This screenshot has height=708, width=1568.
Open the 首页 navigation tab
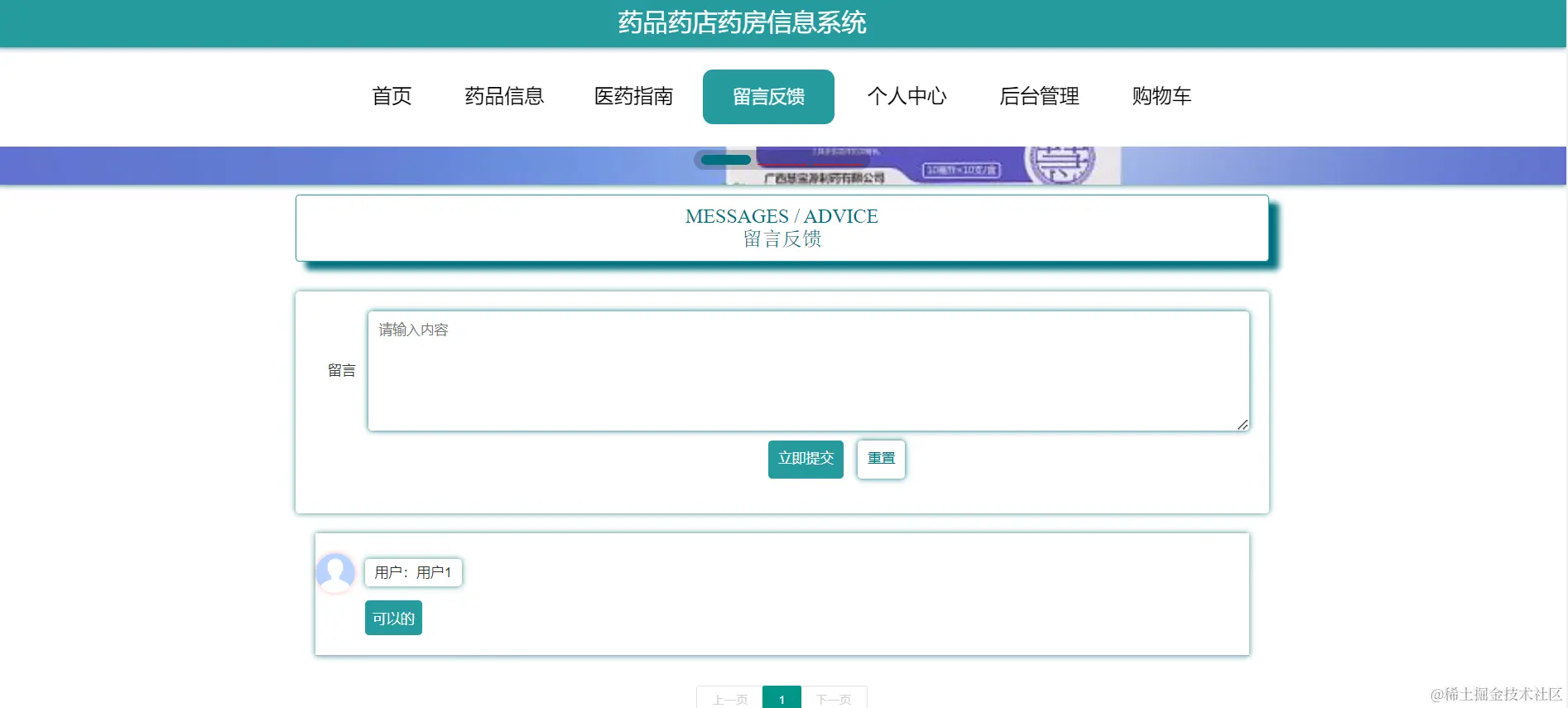(392, 97)
